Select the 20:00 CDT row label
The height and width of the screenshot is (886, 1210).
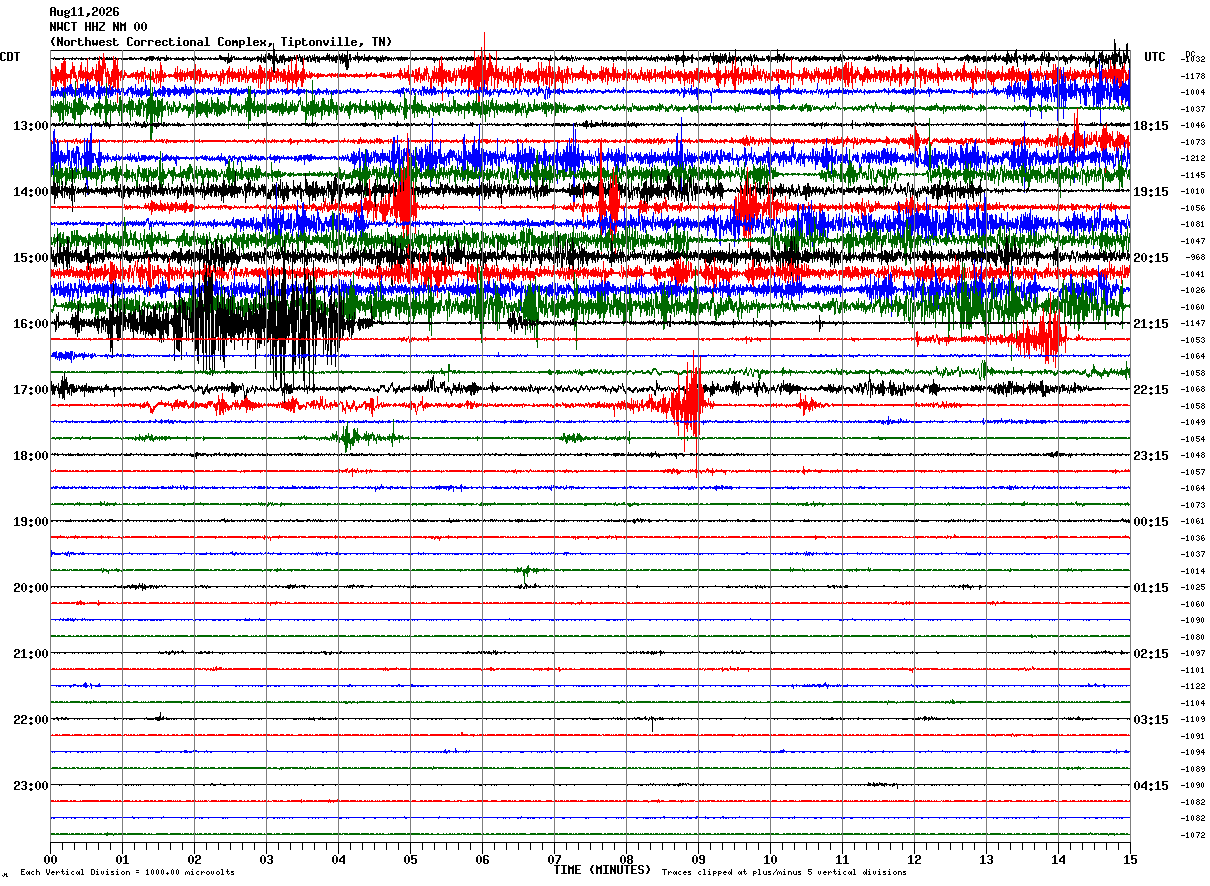tap(31, 588)
